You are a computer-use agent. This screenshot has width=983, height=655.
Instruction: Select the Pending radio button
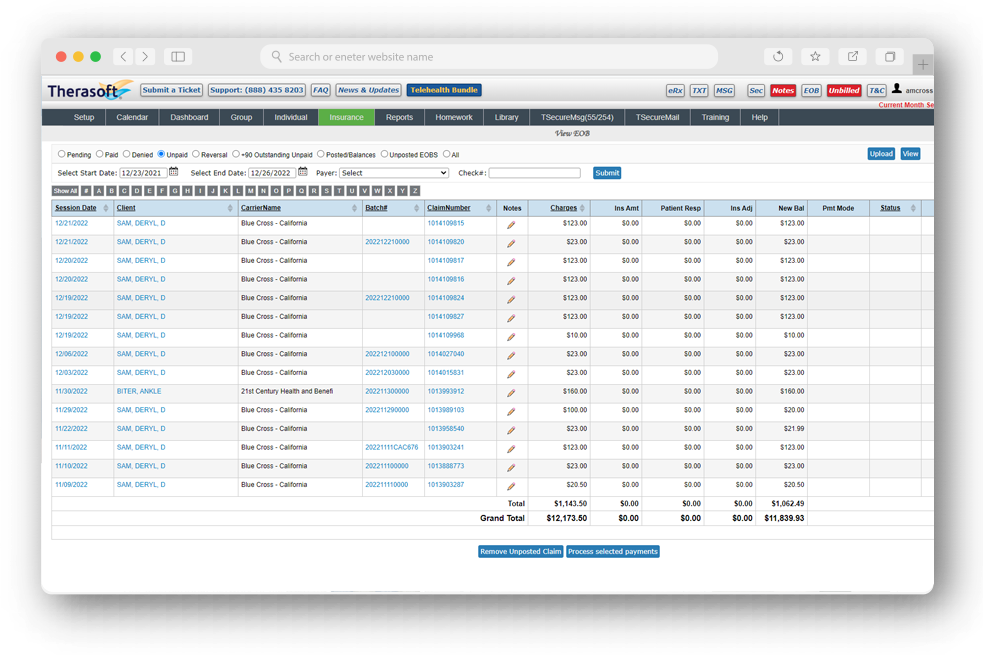click(x=61, y=154)
